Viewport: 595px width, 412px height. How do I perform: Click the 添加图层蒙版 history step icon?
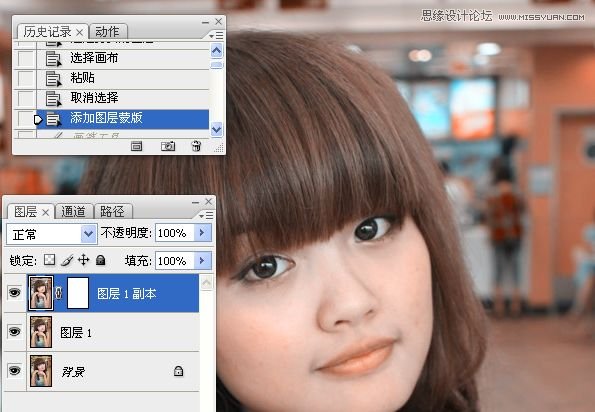[x=53, y=119]
